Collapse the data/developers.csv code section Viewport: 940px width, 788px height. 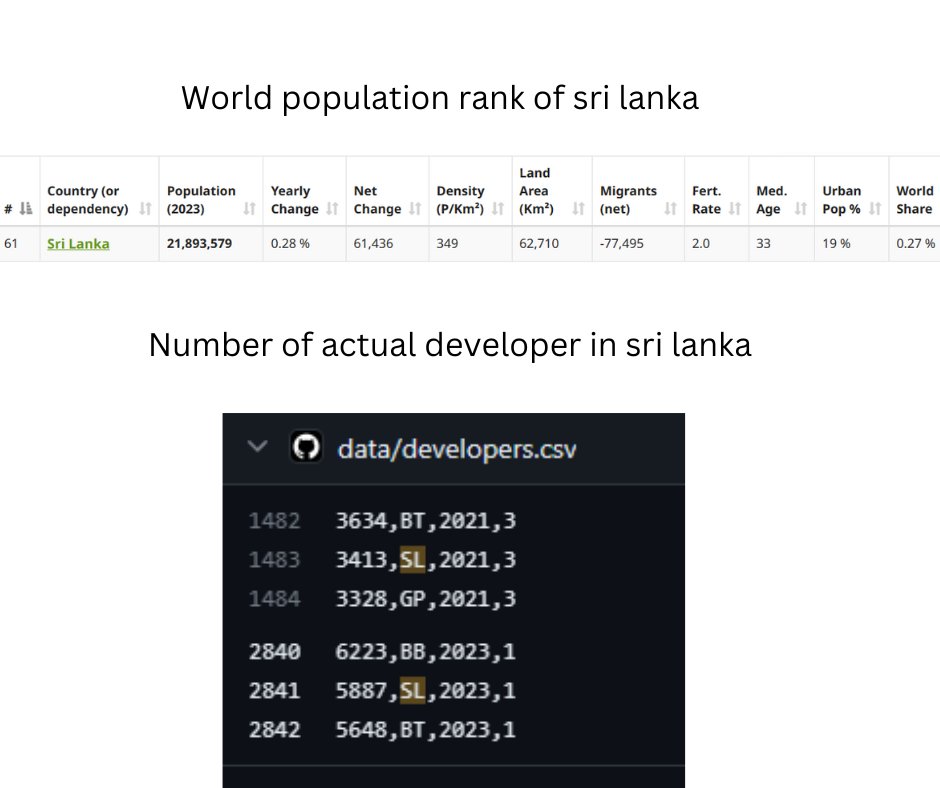(x=256, y=447)
